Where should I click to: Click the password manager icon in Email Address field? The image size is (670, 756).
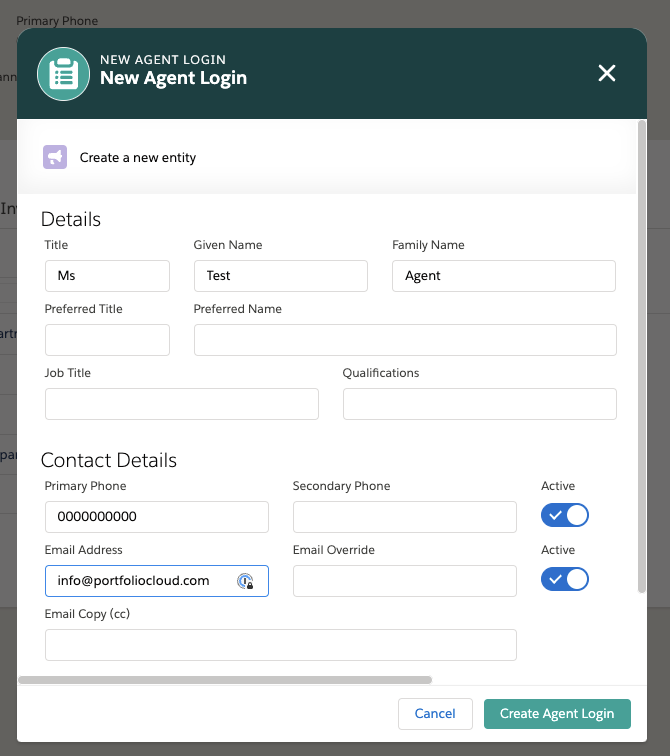tap(245, 581)
